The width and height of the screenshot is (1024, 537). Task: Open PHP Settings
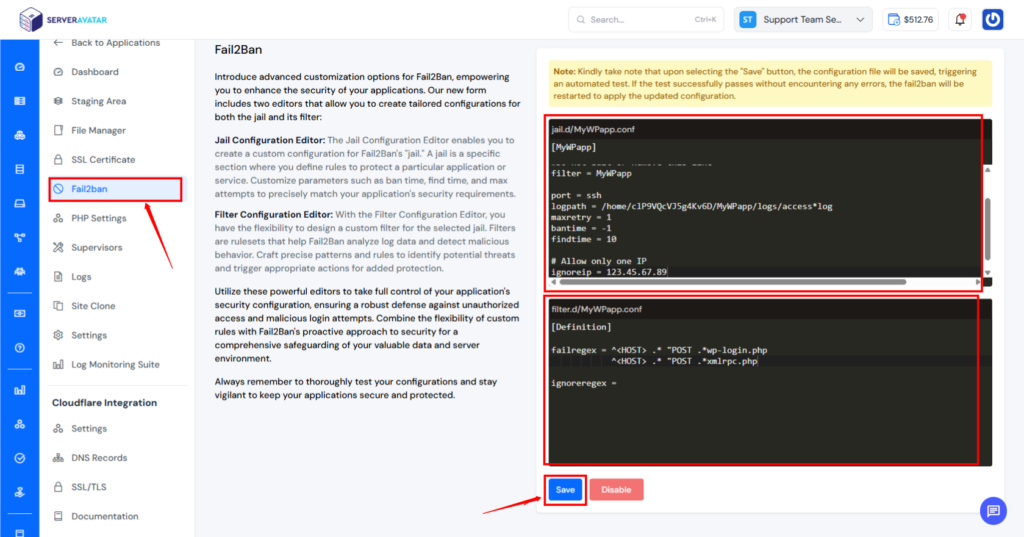99,218
